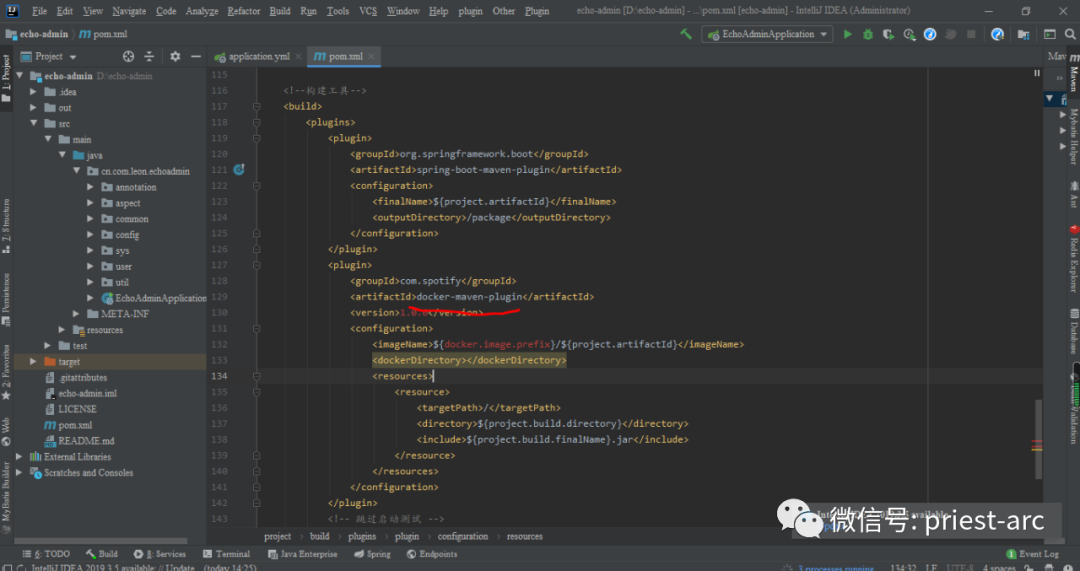Switch to the application.yml editor tab

point(258,56)
